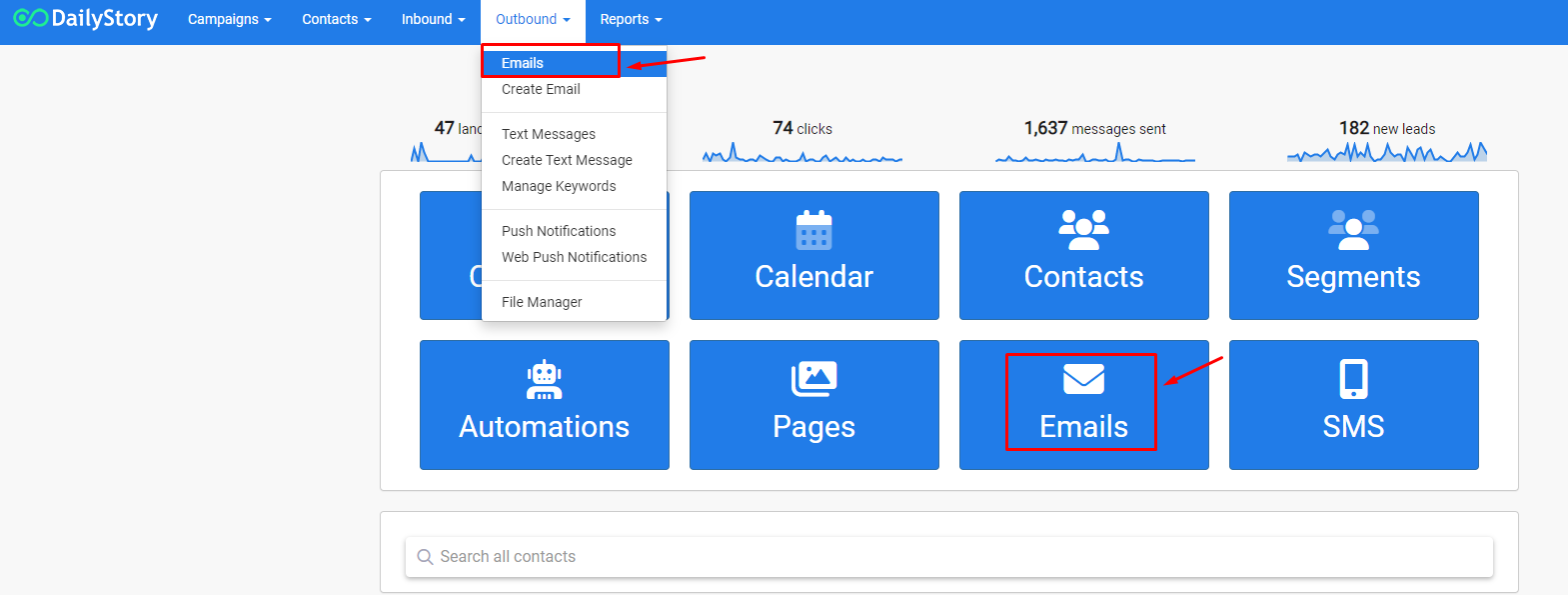Open Manage Keywords menu item
Image resolution: width=1568 pixels, height=595 pixels.
point(574,186)
